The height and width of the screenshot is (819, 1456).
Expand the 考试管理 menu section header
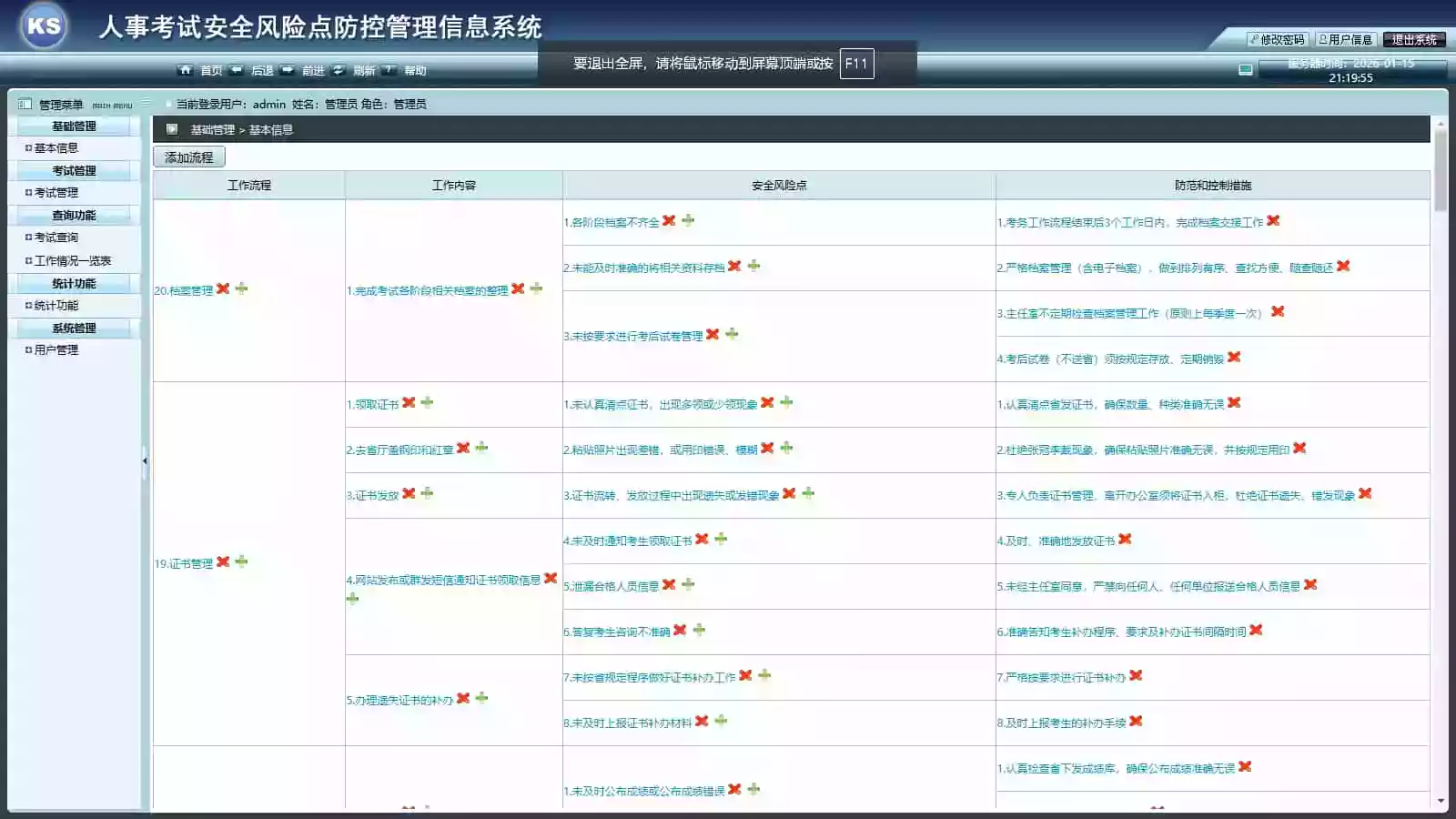coord(74,170)
